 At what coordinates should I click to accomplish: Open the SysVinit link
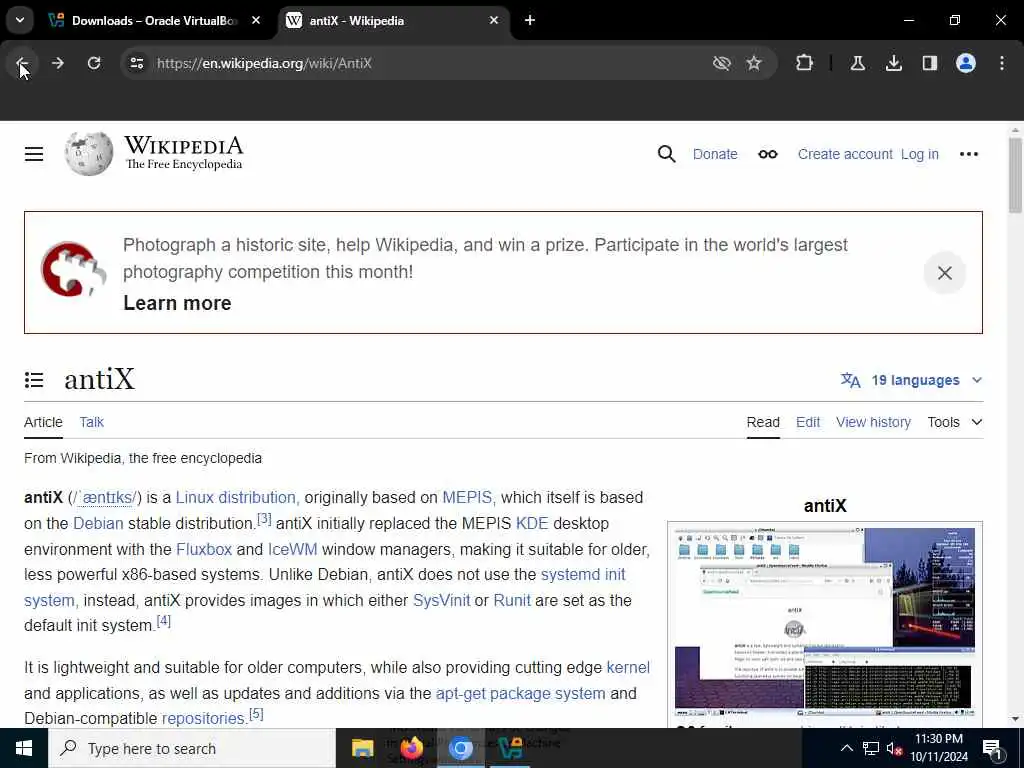click(x=441, y=601)
